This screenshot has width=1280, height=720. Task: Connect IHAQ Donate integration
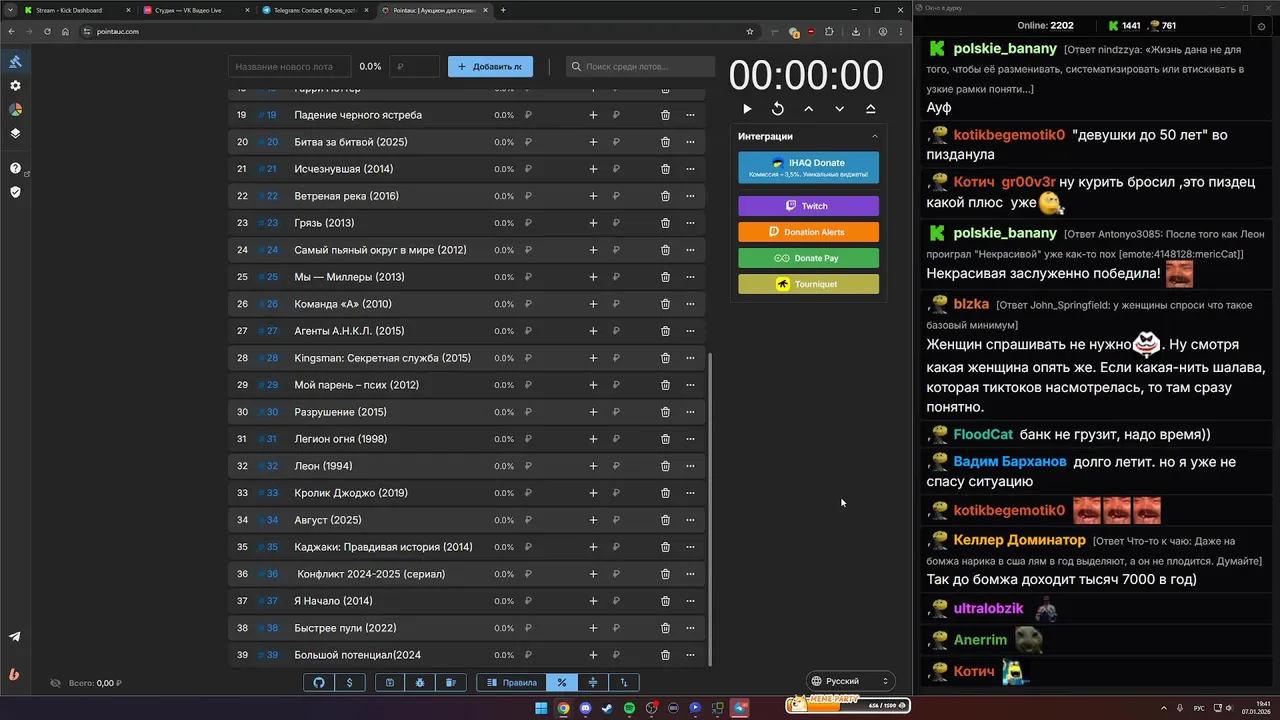tap(808, 168)
